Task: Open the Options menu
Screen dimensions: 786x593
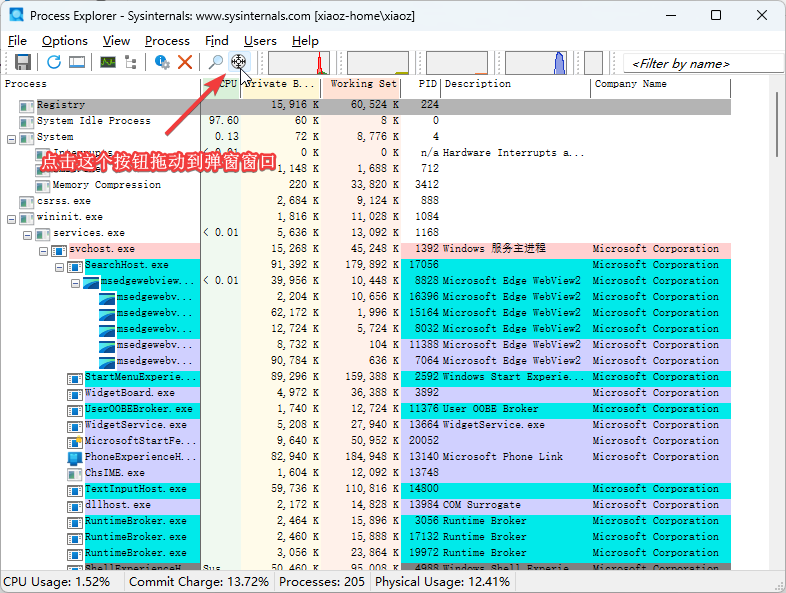Action: tap(65, 41)
